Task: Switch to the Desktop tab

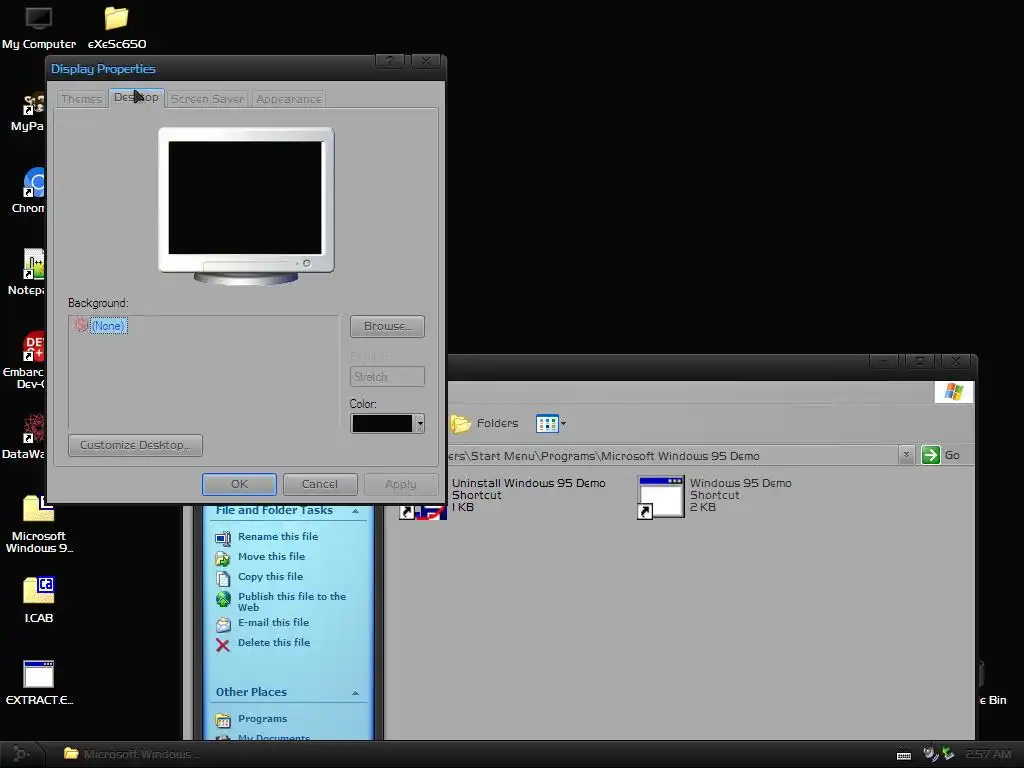Action: click(136, 98)
